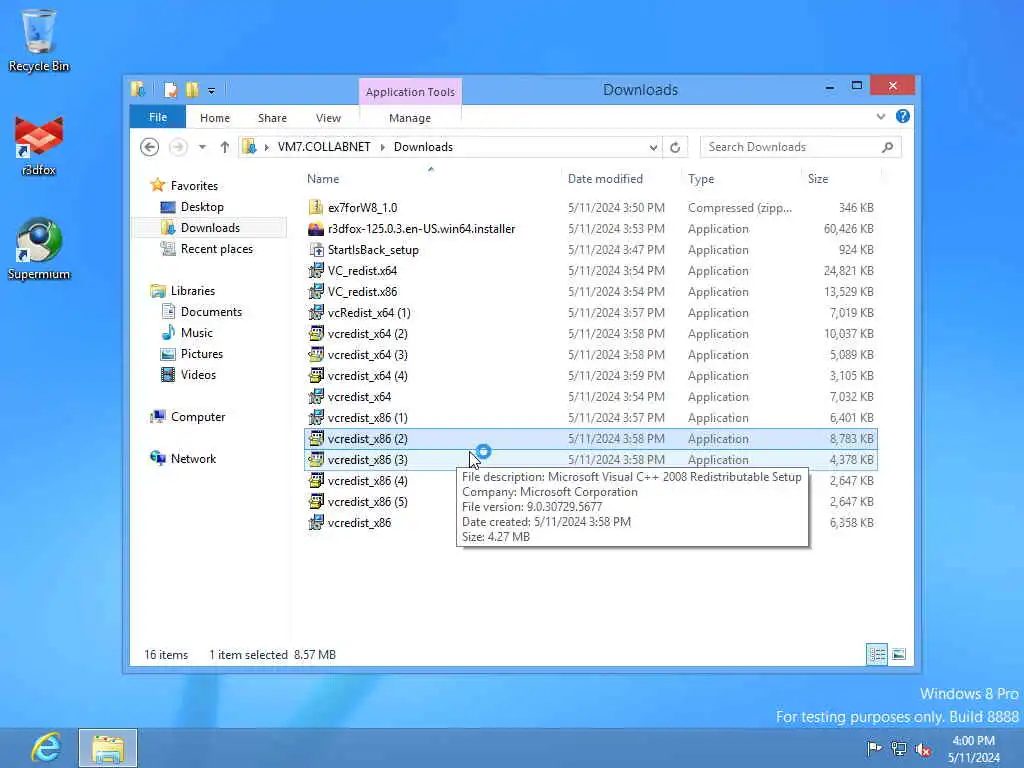The image size is (1024, 768).
Task: Open the Documents library
Action: (211, 312)
